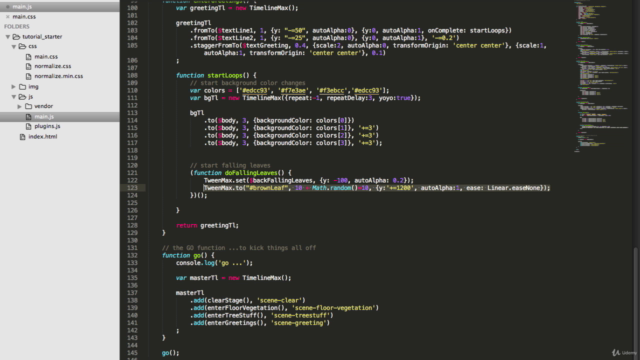The image size is (640, 360).
Task: Select the tutorial_starter folder name
Action: pos(42,37)
